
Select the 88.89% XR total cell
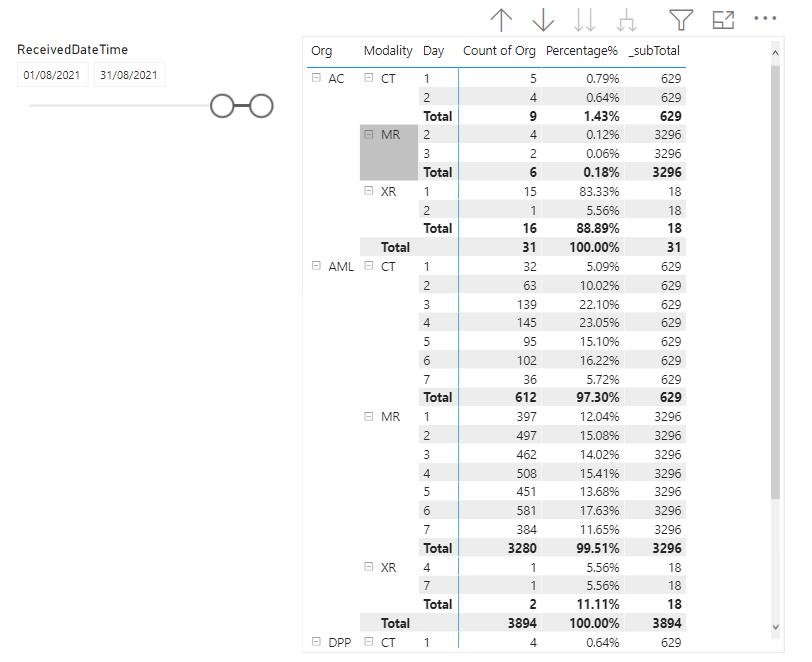pos(583,228)
